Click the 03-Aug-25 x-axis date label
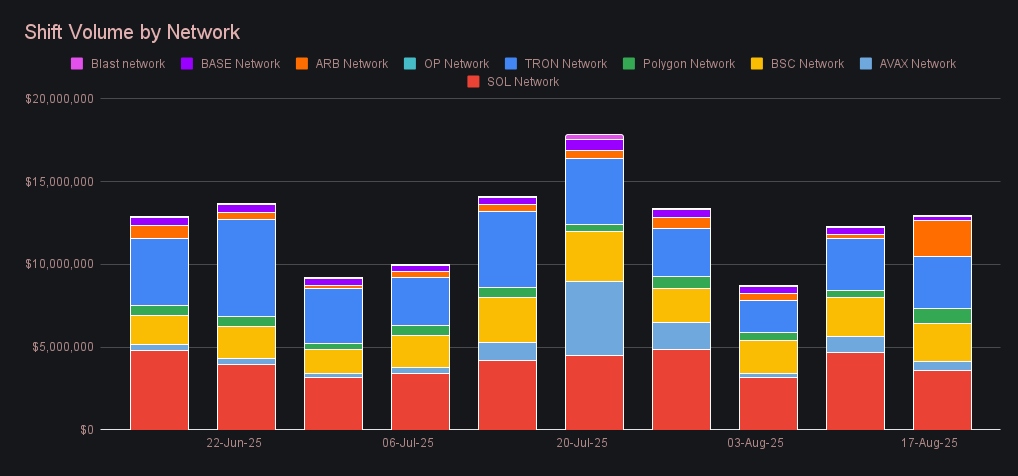The height and width of the screenshot is (476, 1018). pos(755,442)
